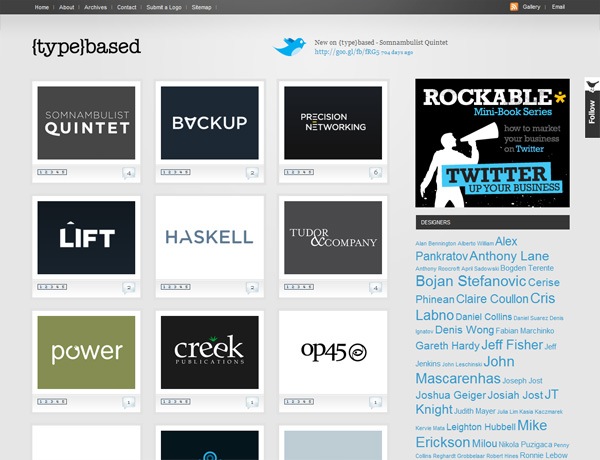Screen dimensions: 600x460
Task: Select designer Bojan Stefanovic
Action: [x=471, y=281]
